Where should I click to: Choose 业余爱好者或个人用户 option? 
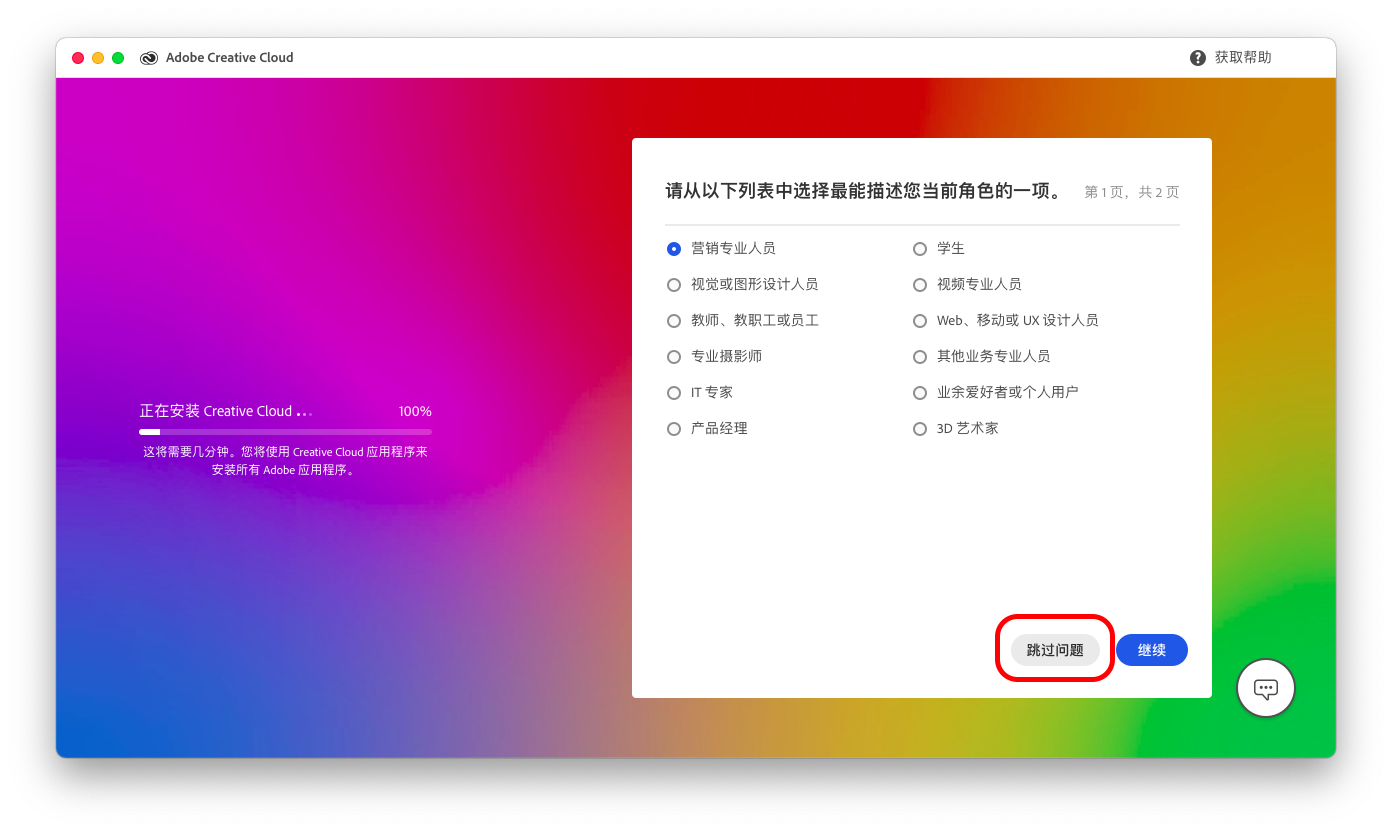click(920, 393)
